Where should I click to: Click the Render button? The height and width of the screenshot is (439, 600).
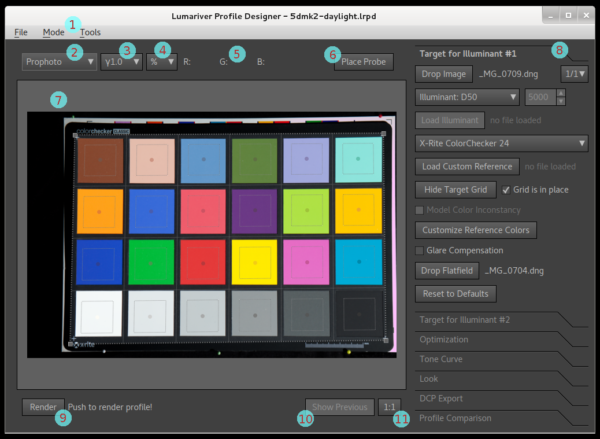43,407
